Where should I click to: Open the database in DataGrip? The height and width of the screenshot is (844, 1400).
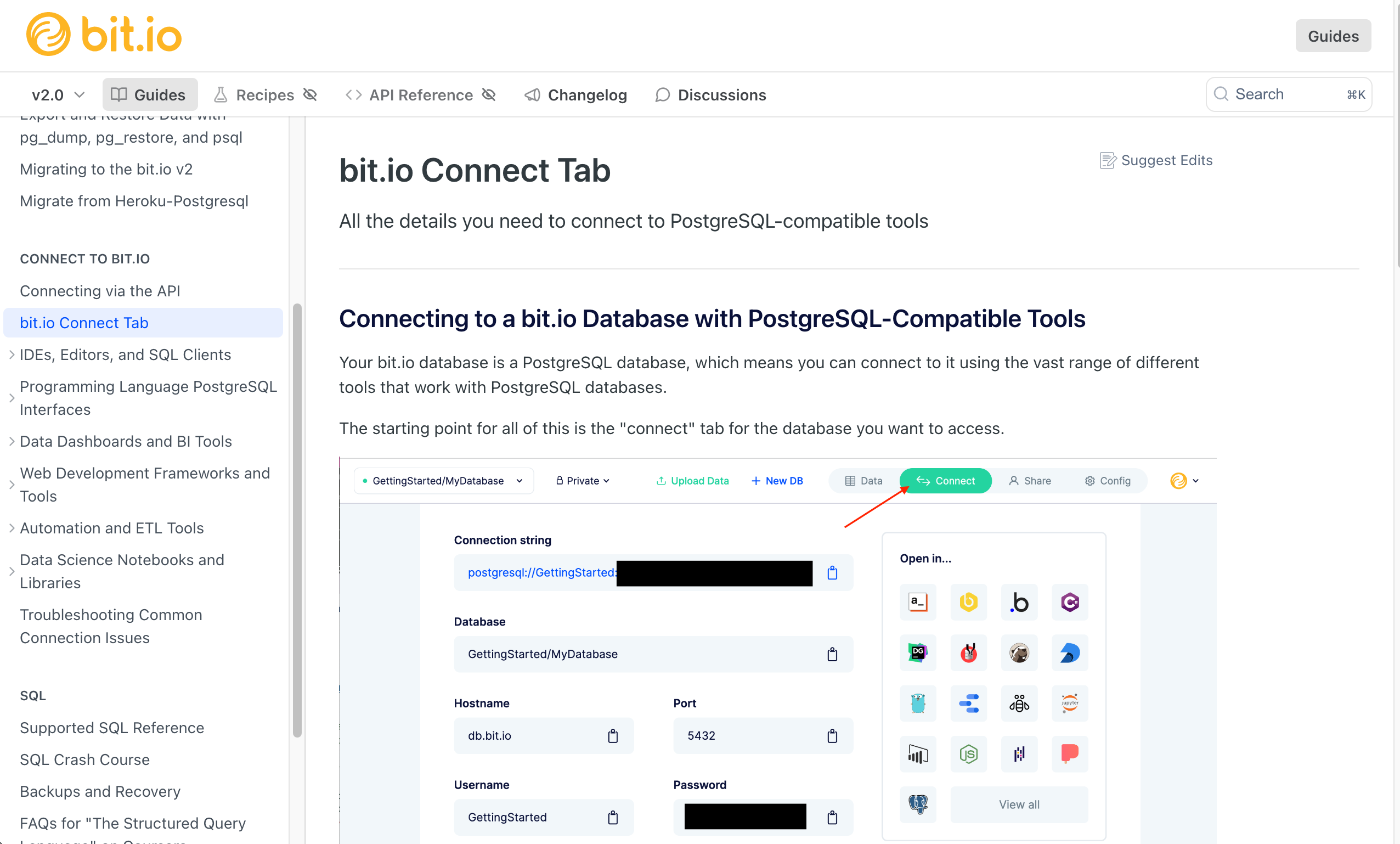coord(918,653)
